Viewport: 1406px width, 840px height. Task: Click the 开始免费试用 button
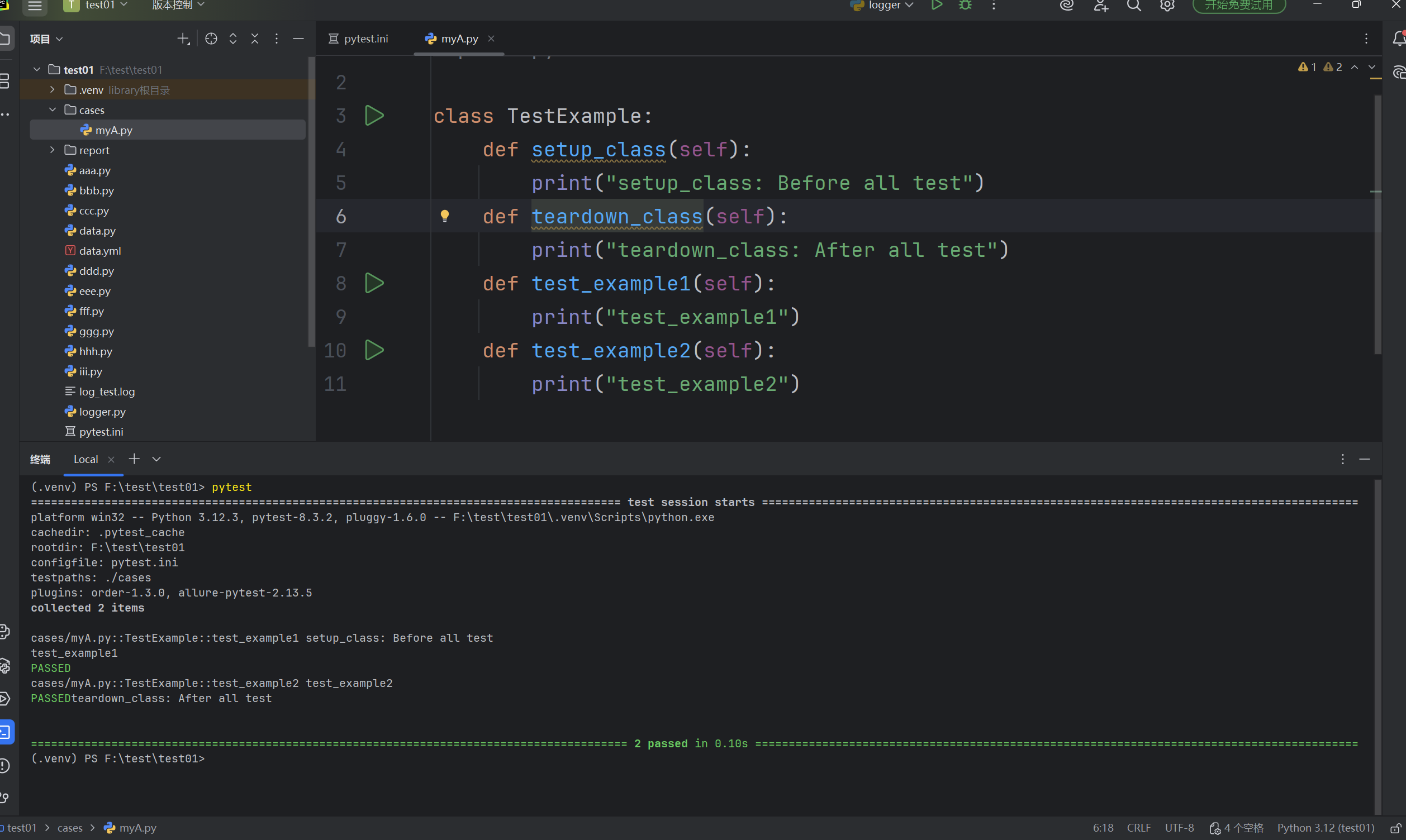click(x=1238, y=6)
